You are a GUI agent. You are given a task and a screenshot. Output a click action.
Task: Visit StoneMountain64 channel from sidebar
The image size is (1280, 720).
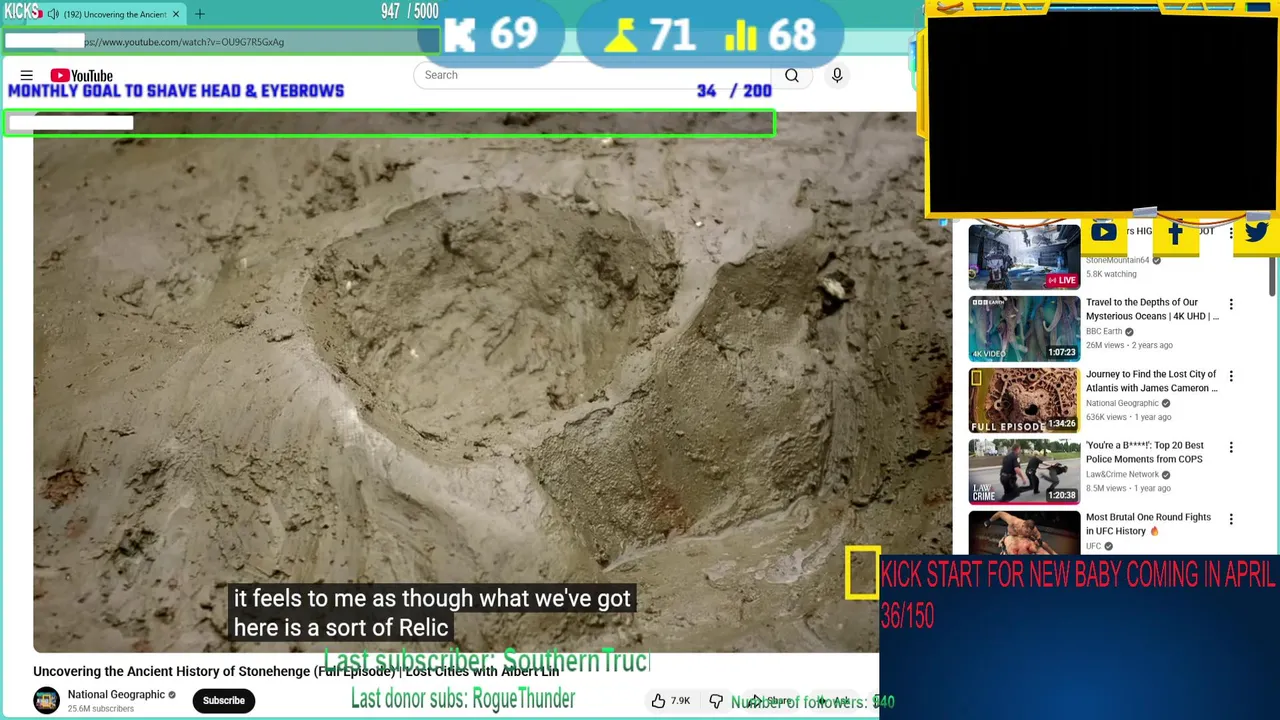coord(1117,260)
